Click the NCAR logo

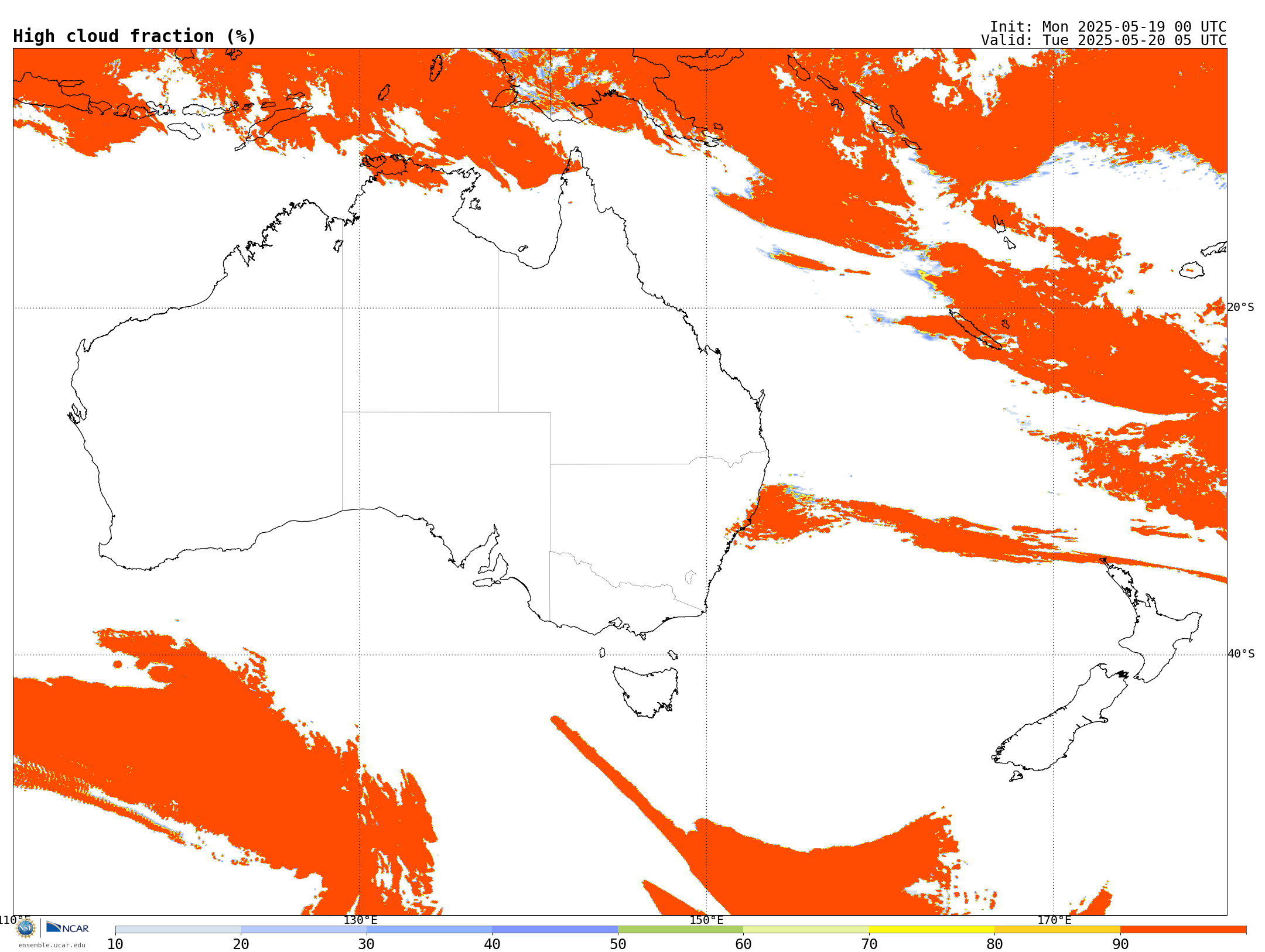pos(67,928)
